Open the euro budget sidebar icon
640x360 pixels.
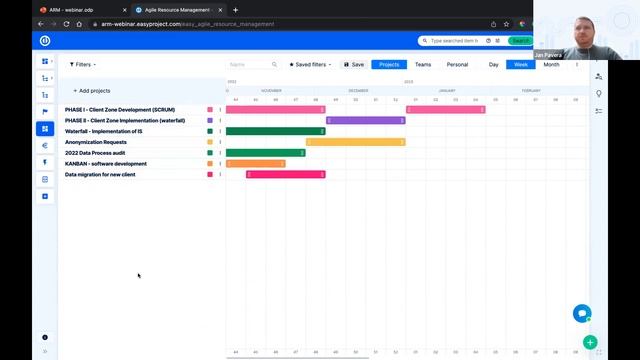click(45, 146)
